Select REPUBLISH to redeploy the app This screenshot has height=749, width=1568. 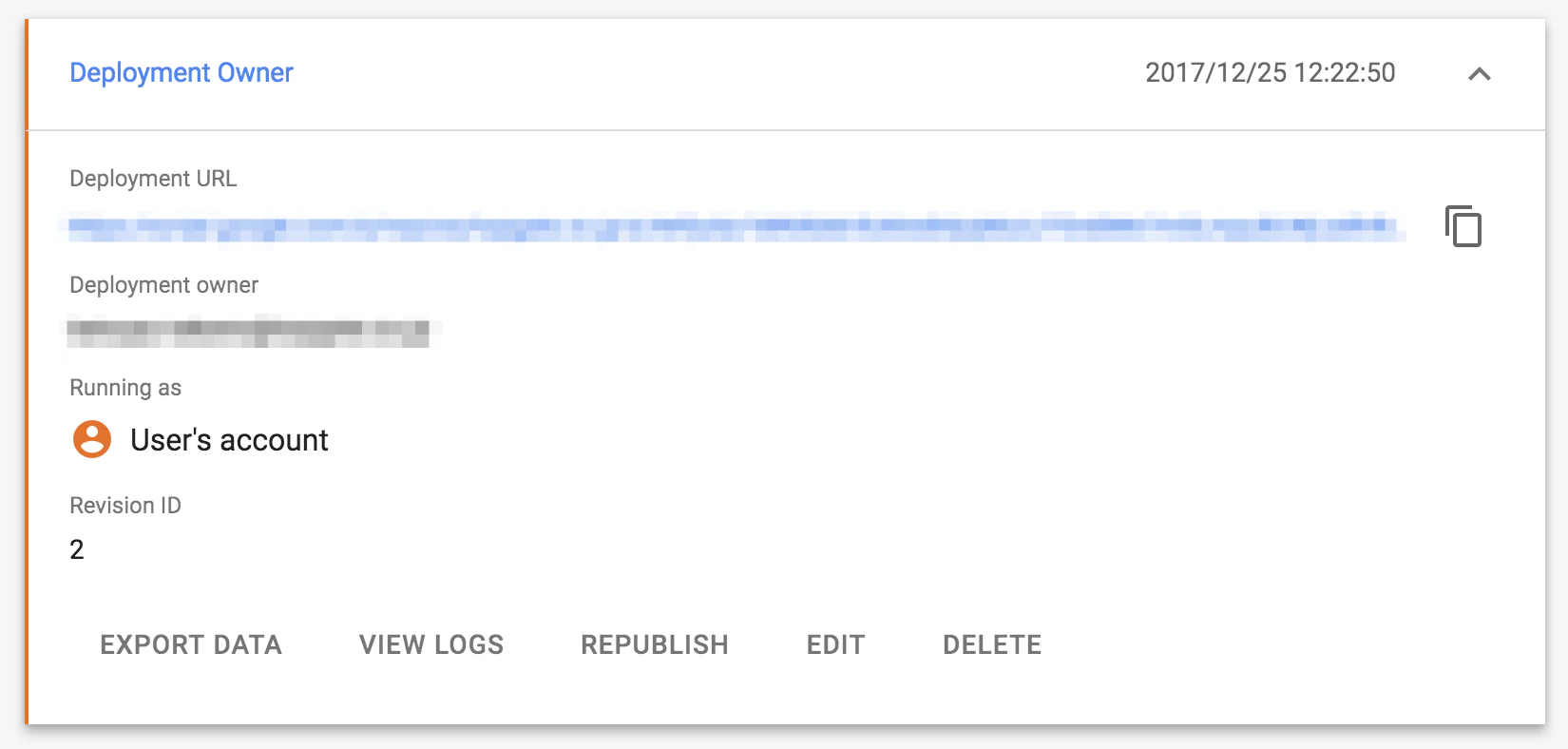tap(655, 644)
